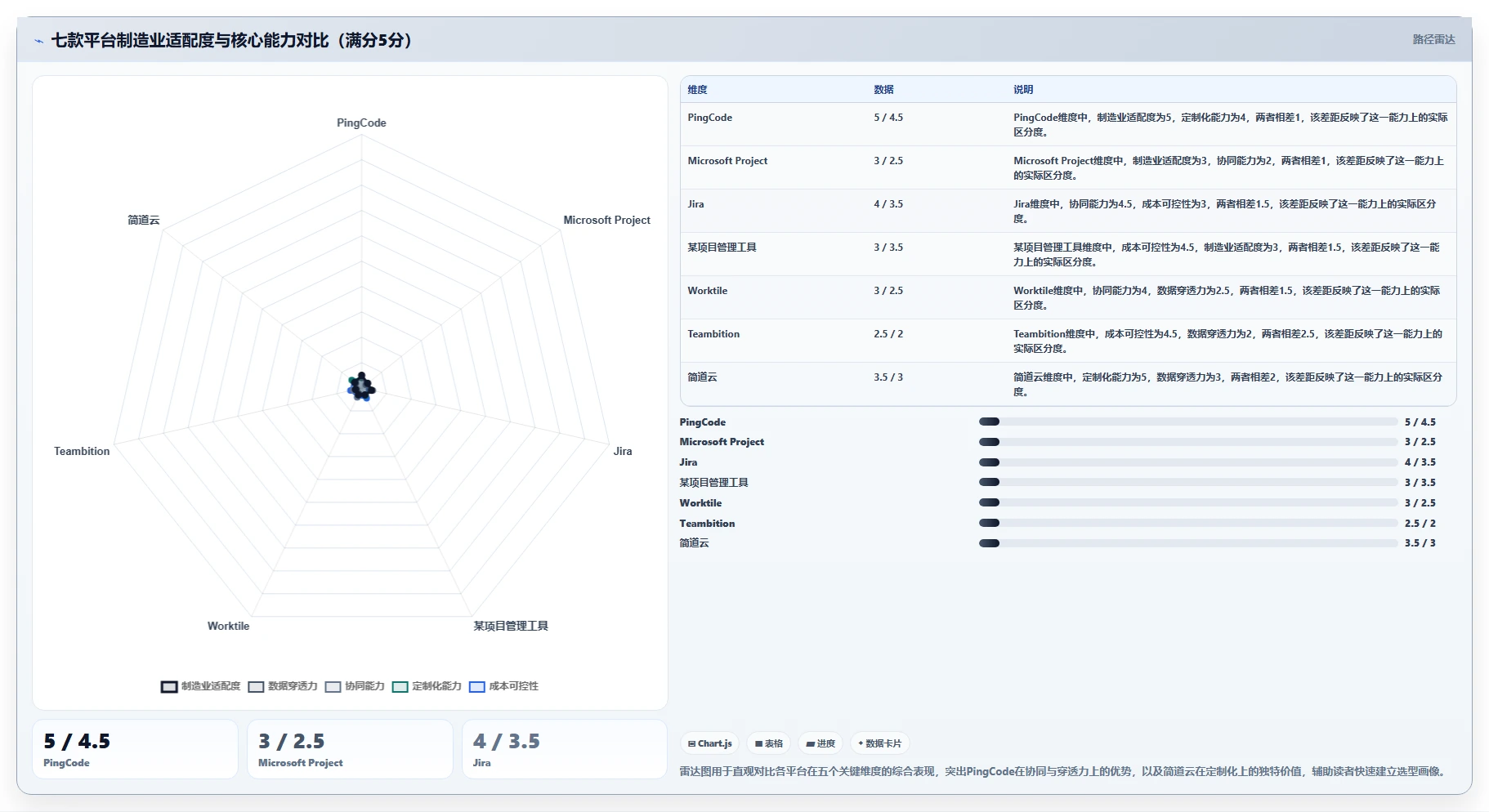Image resolution: width=1489 pixels, height=812 pixels.
Task: Click the radar data cluster at chart center
Action: tap(361, 387)
